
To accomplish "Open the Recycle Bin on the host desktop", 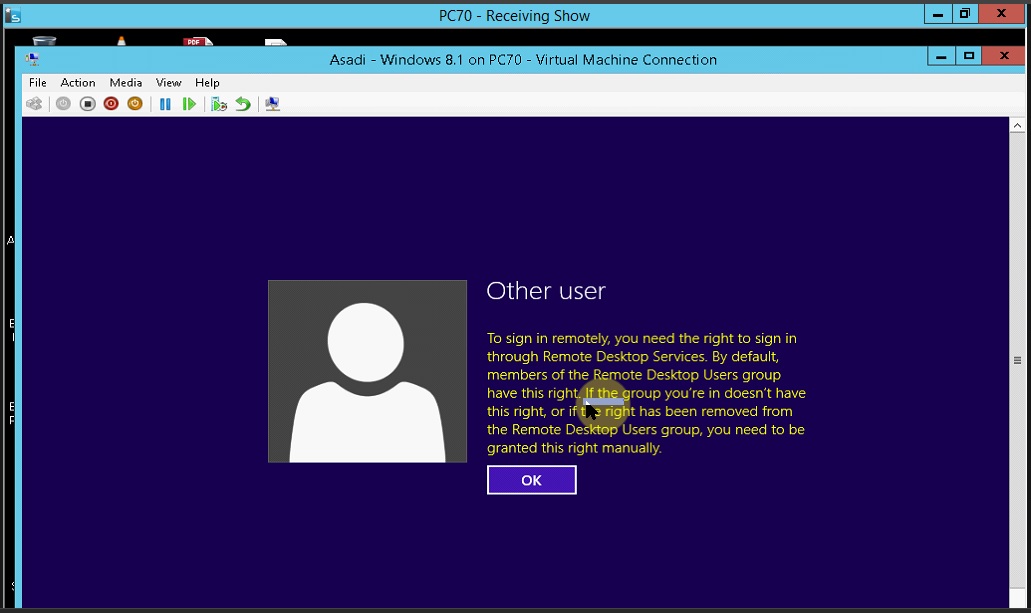I will 45,41.
